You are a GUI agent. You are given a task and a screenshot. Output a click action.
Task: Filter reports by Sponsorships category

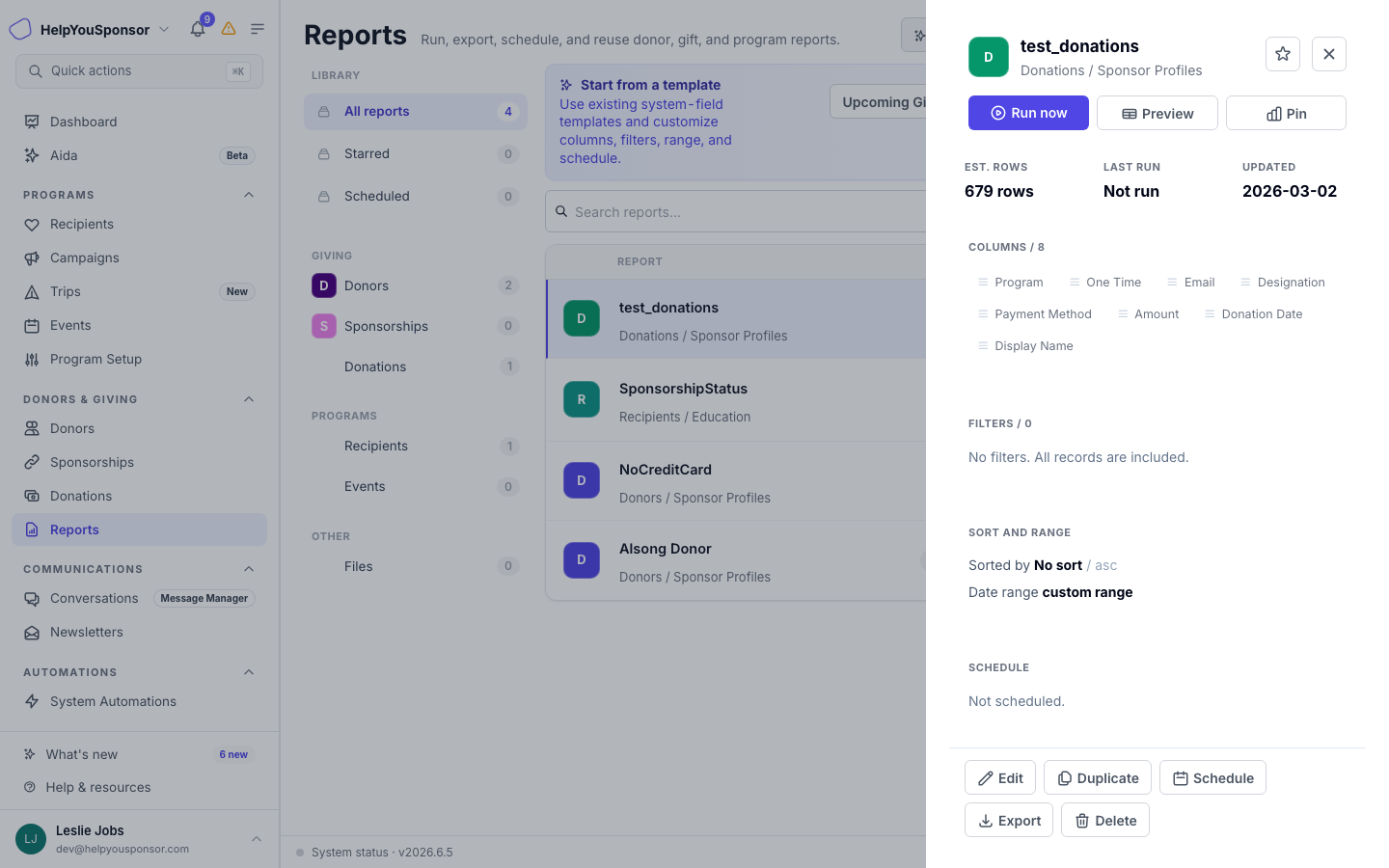[416, 326]
